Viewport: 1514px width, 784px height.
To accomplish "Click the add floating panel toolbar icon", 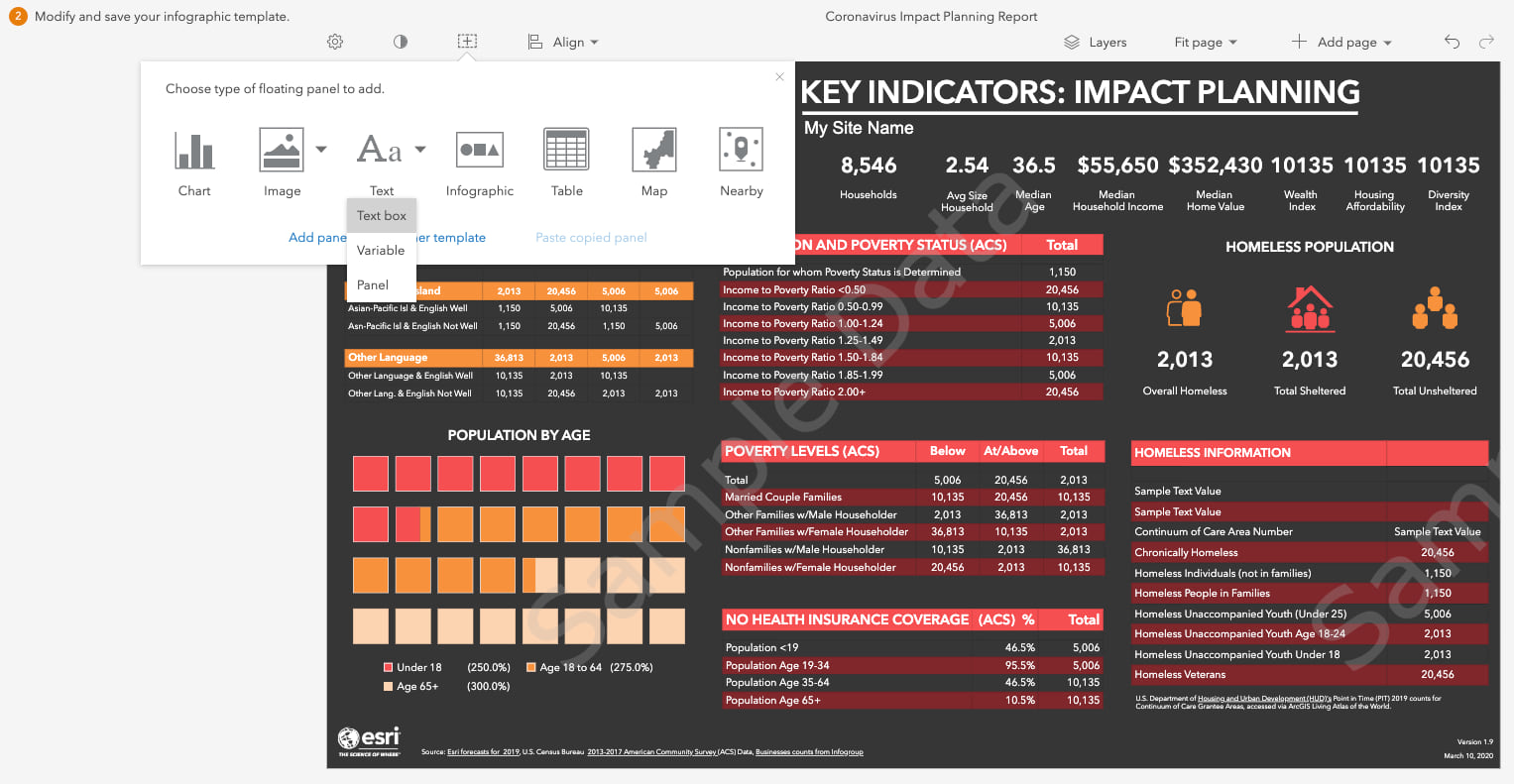I will 467,42.
